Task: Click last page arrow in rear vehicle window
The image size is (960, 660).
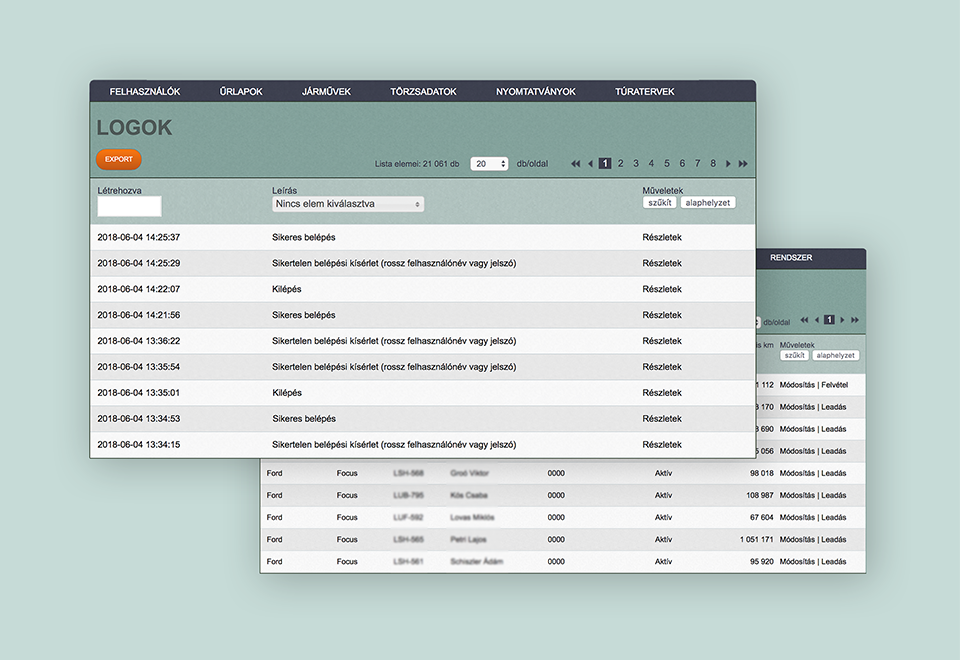Action: [x=854, y=320]
